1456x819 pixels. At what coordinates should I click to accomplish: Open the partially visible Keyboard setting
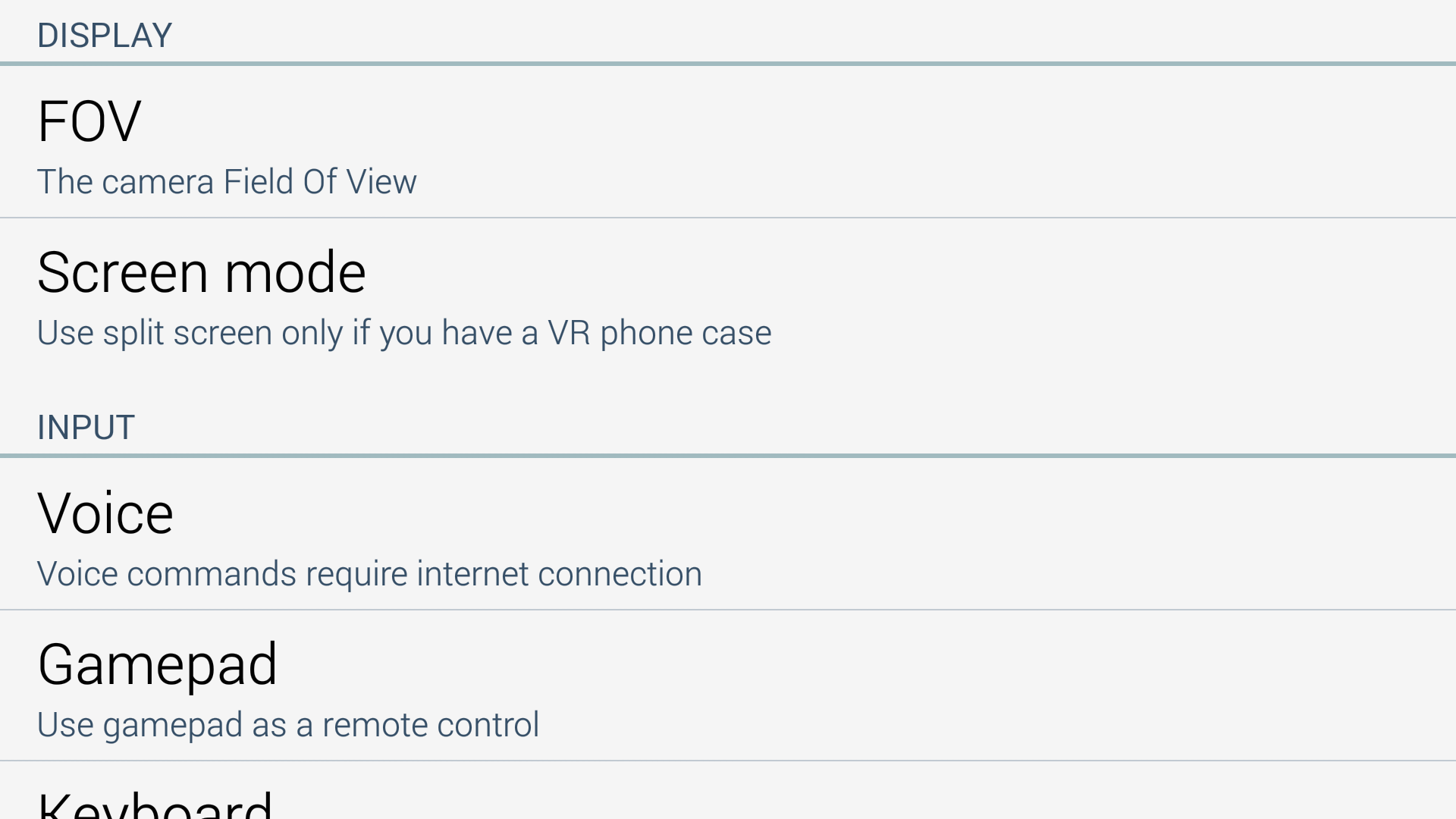tap(155, 804)
